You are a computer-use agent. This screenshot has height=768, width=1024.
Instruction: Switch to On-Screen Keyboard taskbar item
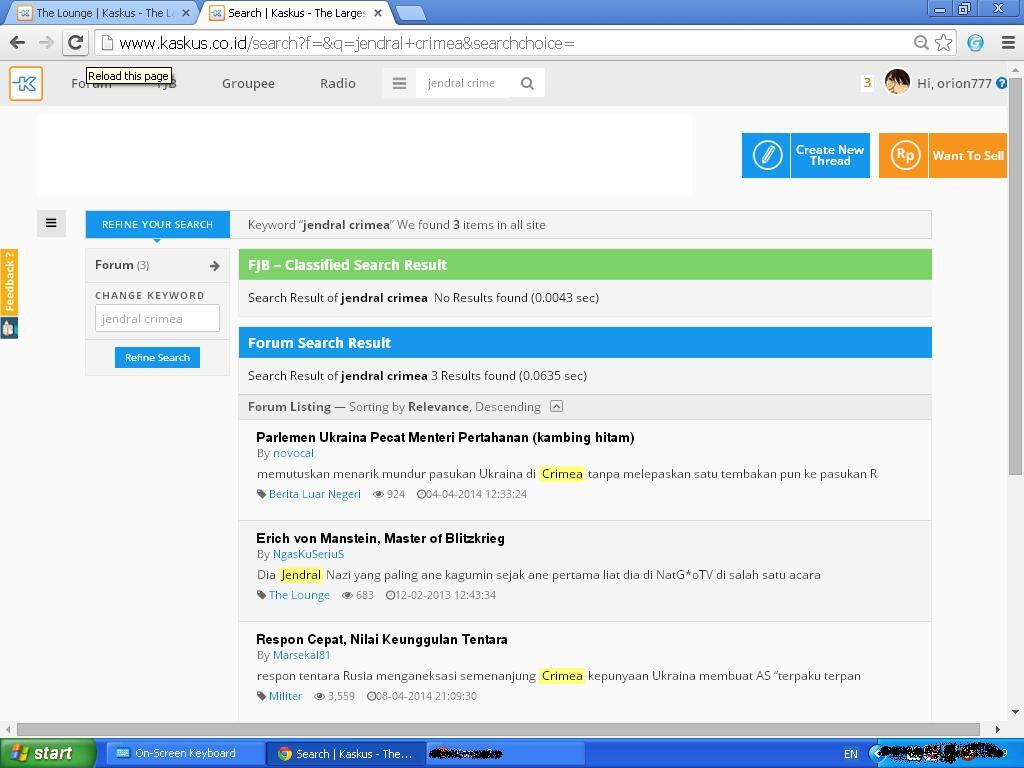pyautogui.click(x=185, y=753)
